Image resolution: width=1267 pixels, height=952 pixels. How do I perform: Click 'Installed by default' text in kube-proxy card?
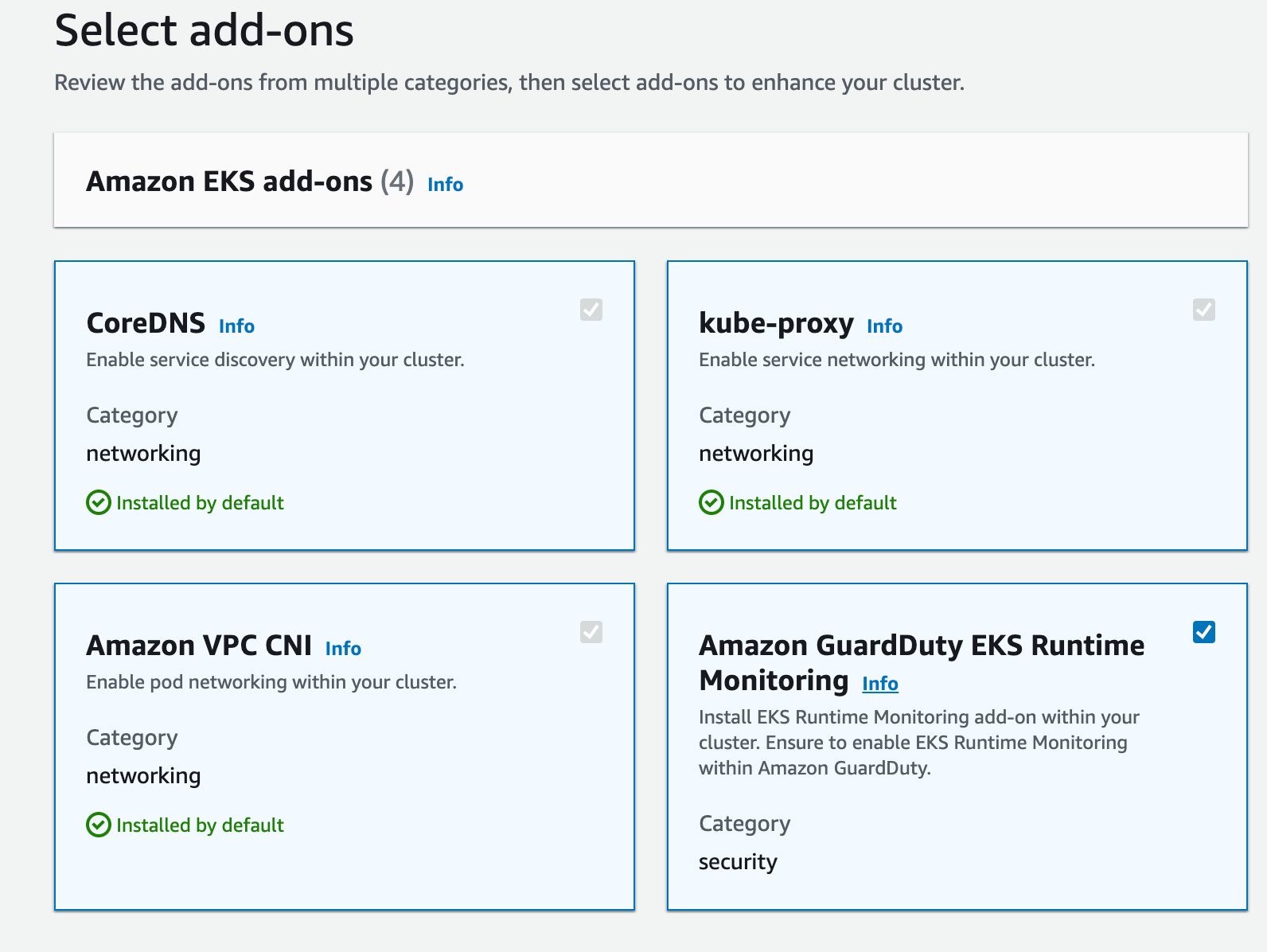[813, 503]
